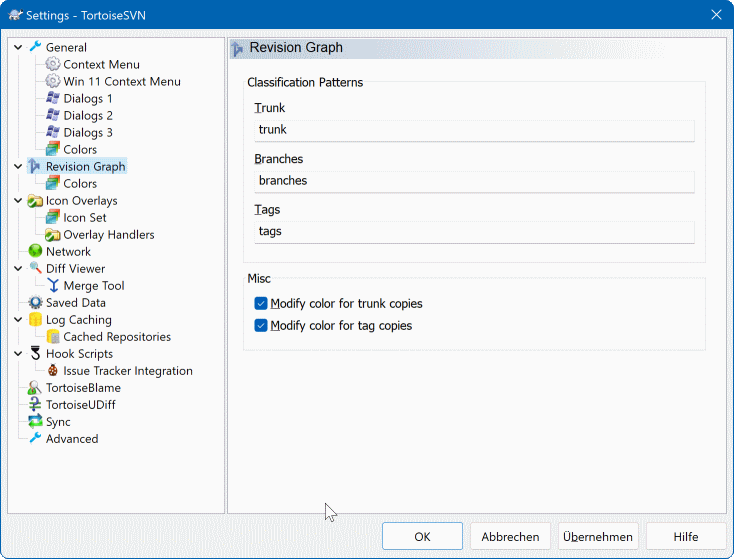Image resolution: width=734 pixels, height=559 pixels.
Task: Open Win 11 Context Menu settings
Action: pos(122,81)
